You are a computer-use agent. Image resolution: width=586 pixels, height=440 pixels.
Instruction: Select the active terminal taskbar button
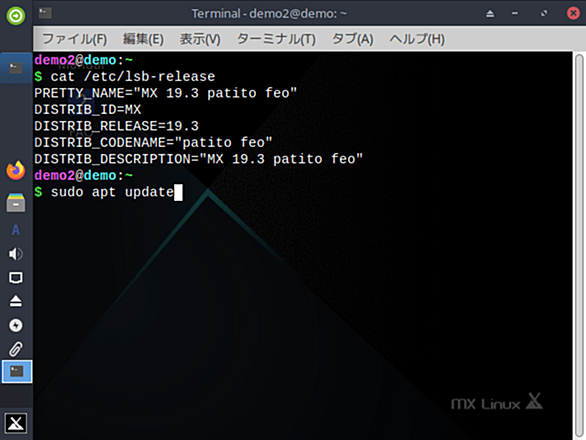(17, 372)
